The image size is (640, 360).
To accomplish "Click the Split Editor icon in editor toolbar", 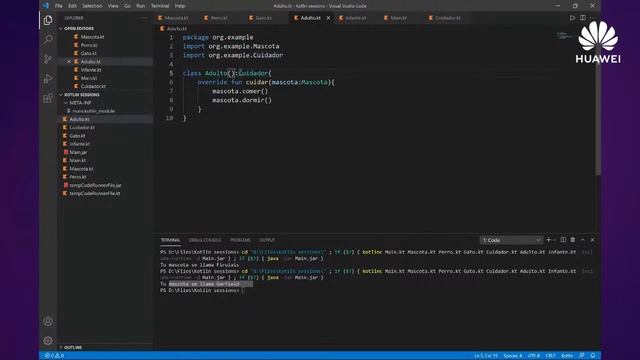I will pyautogui.click(x=582, y=18).
